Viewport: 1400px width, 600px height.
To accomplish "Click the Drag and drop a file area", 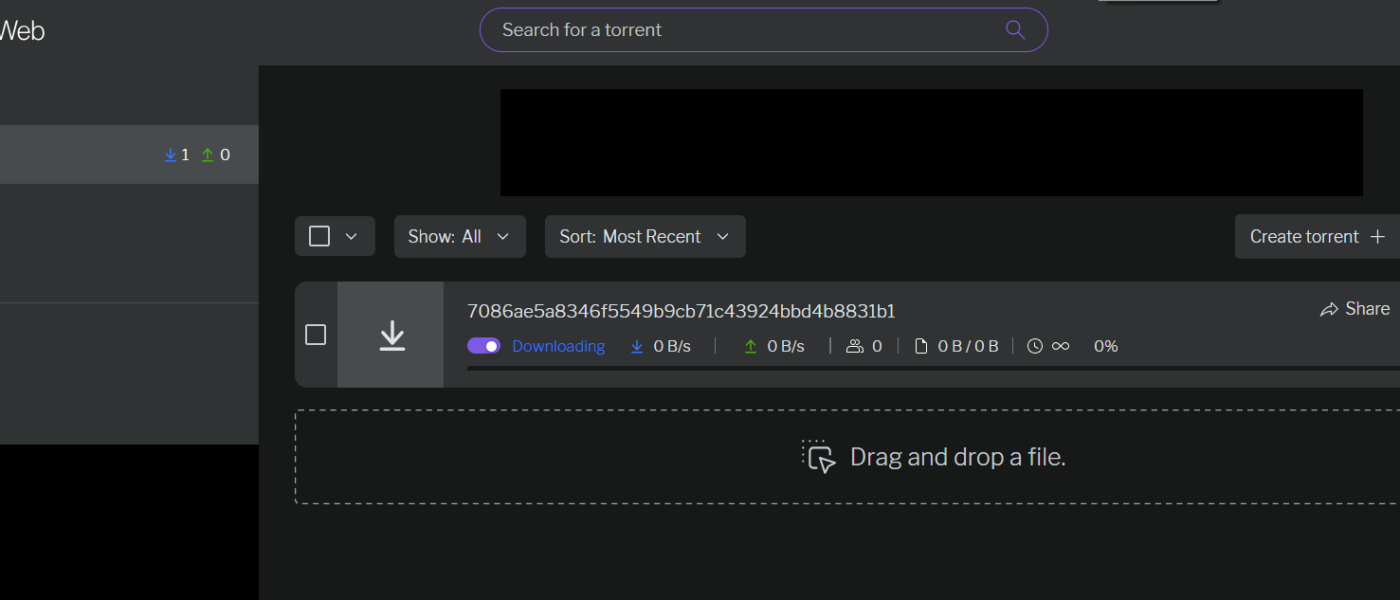I will 847,457.
